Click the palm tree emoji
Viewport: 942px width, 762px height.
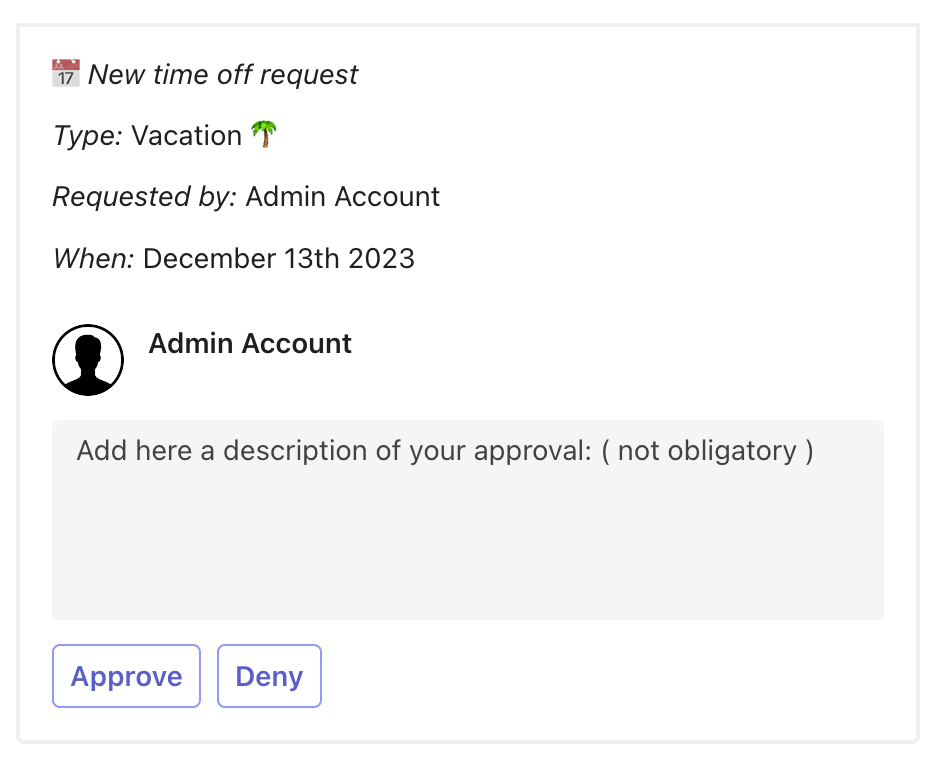264,135
